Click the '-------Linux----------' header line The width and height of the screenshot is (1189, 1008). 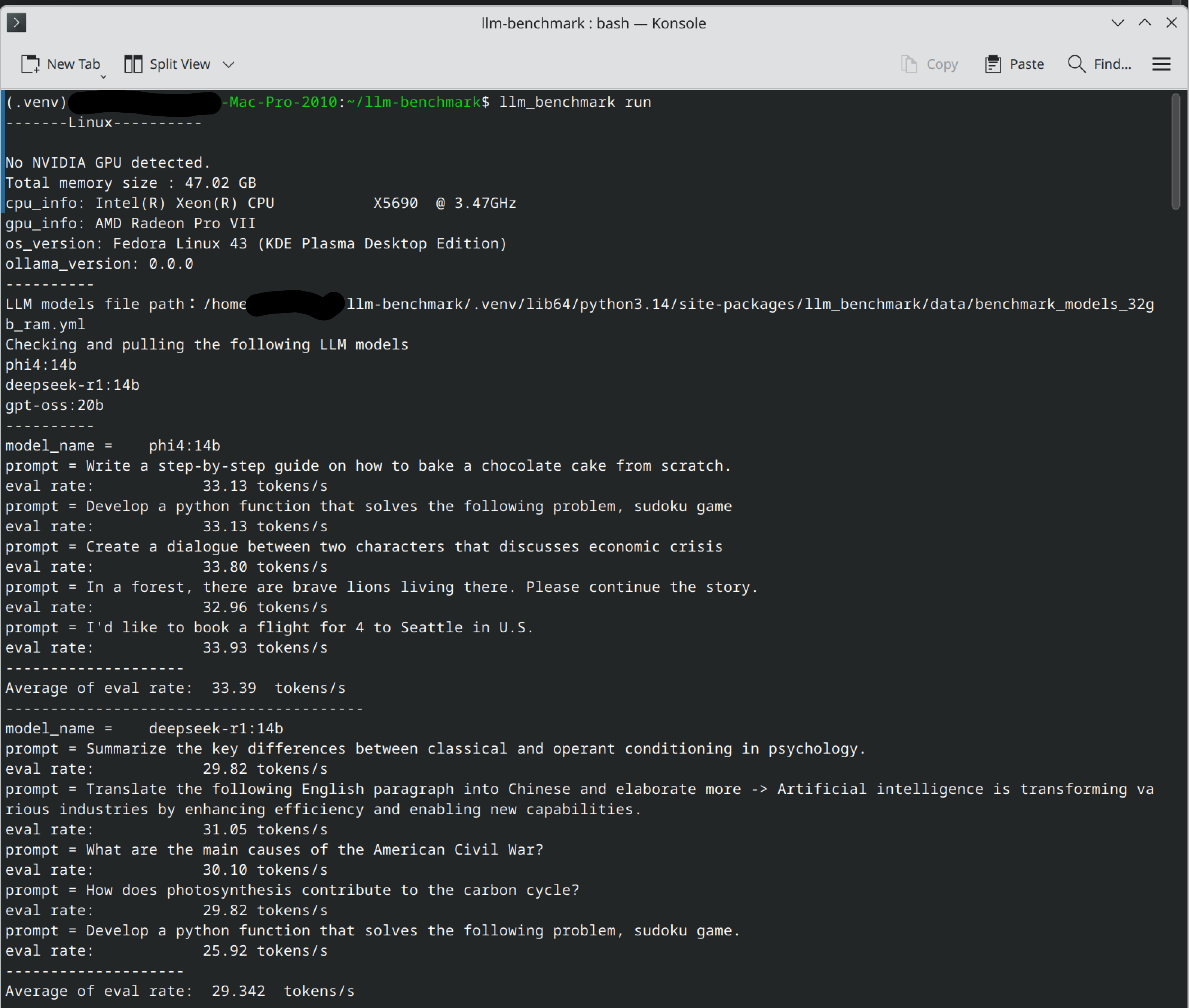[103, 122]
